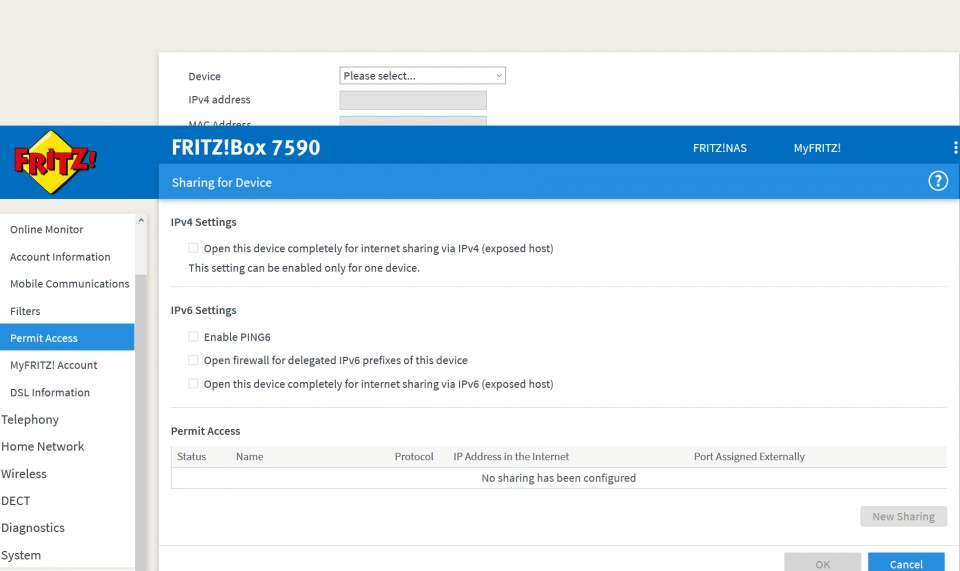Click the Name column header
960x571 pixels.
250,457
